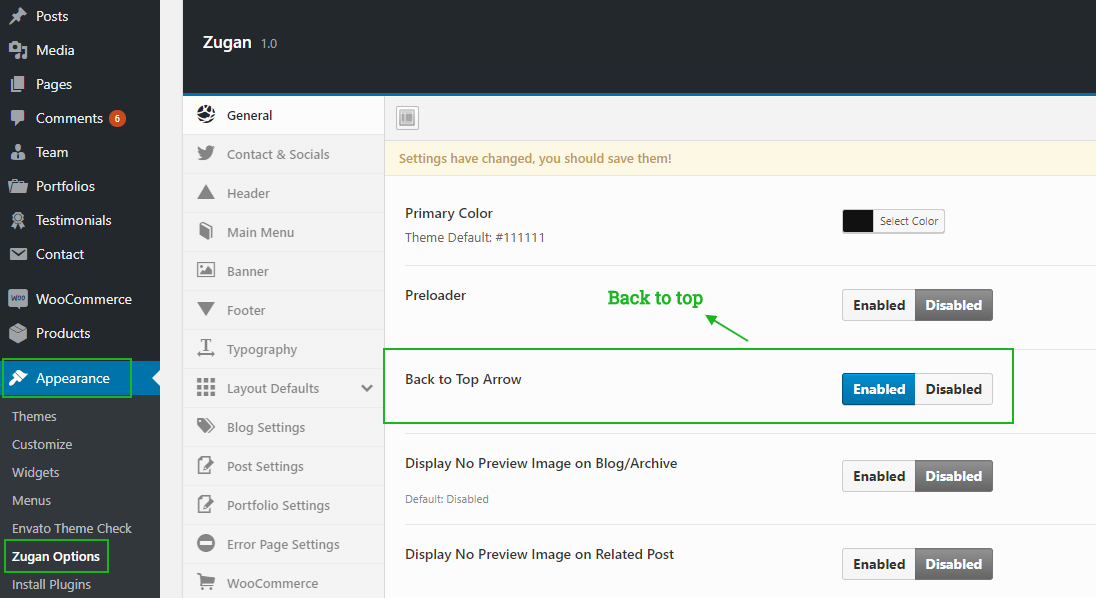Open the Contact & Socials Twitter icon section

206,154
